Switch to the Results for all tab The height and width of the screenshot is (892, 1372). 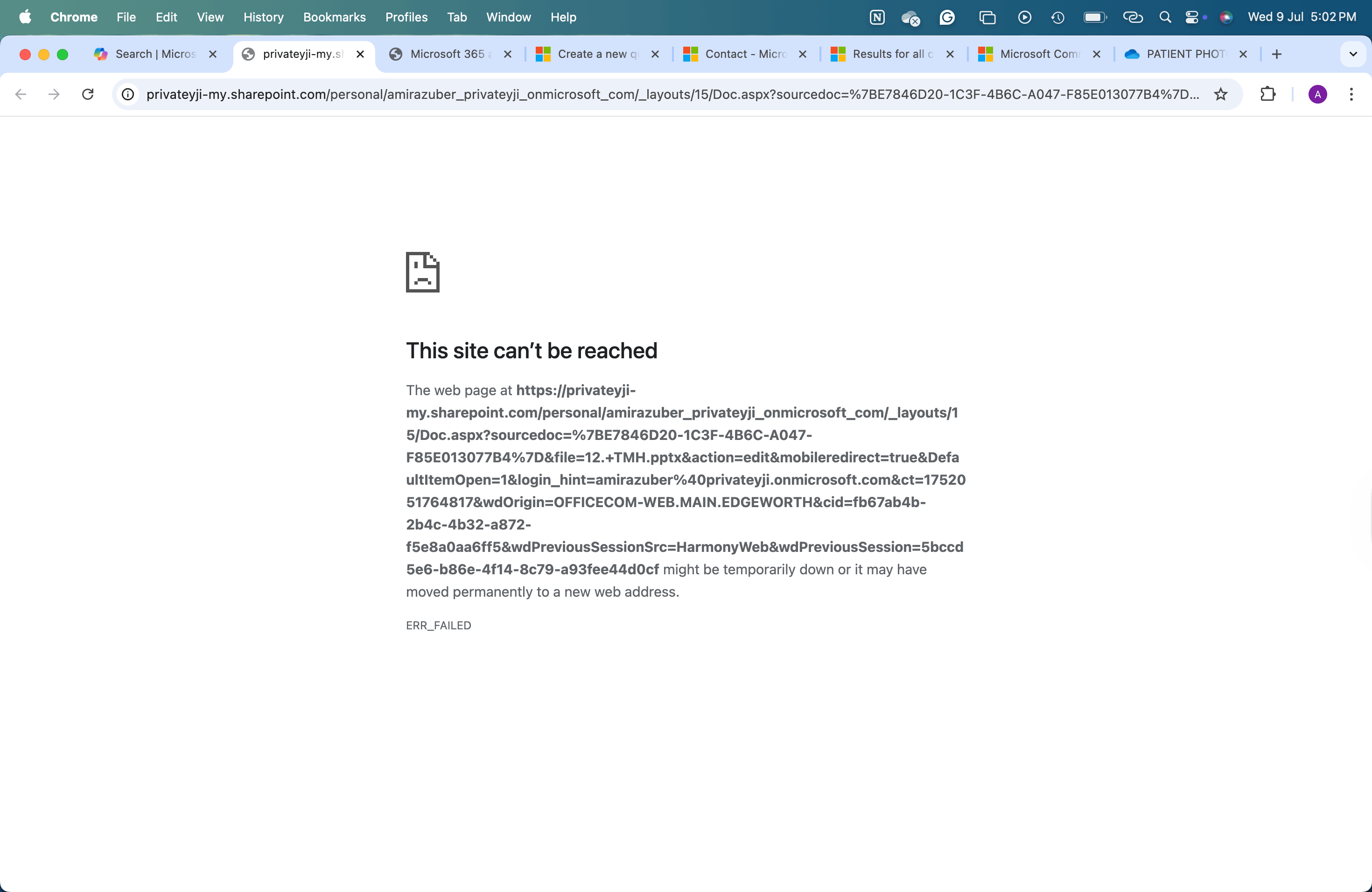tap(893, 54)
